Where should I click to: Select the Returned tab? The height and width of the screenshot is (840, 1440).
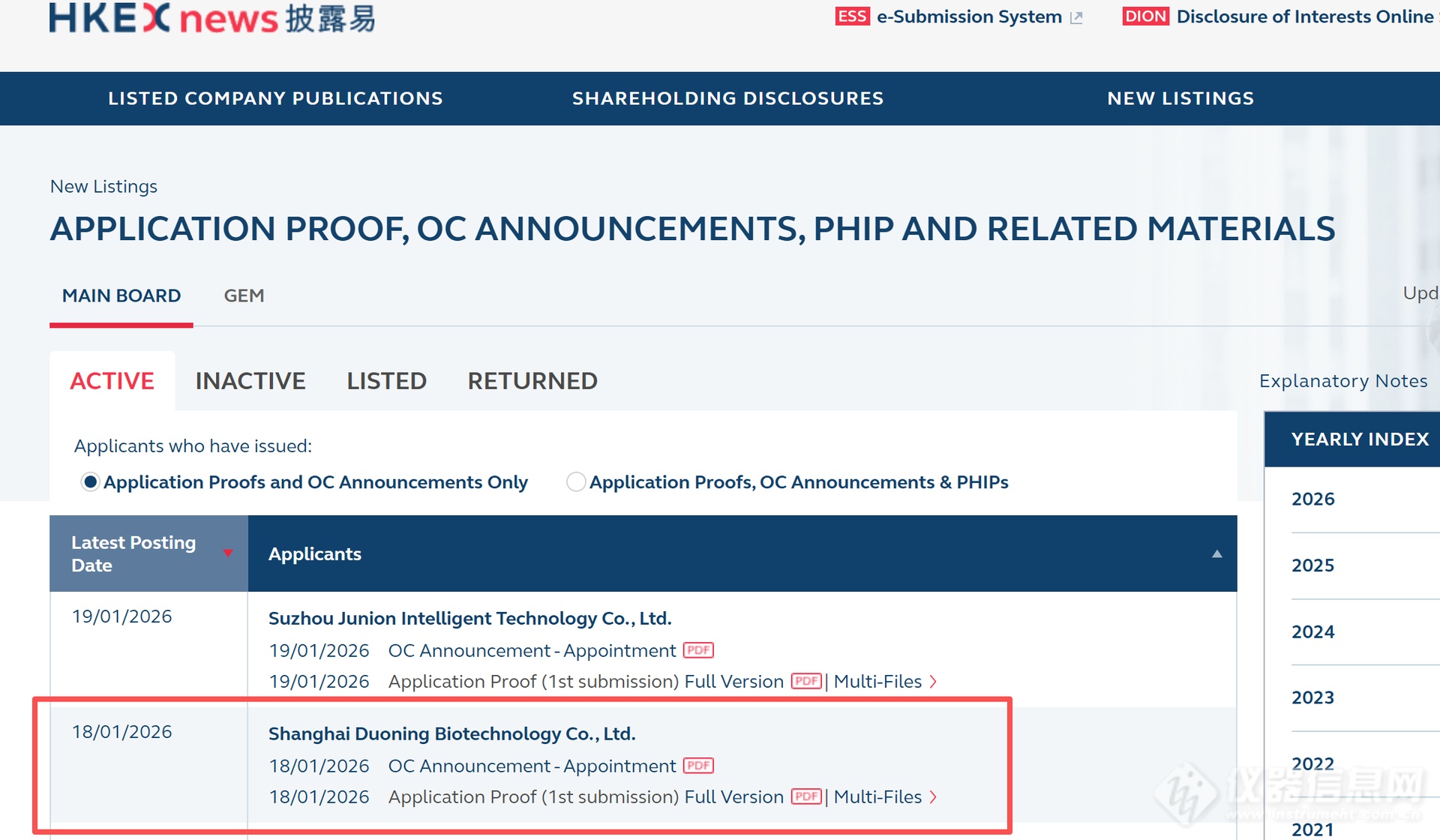pos(532,381)
